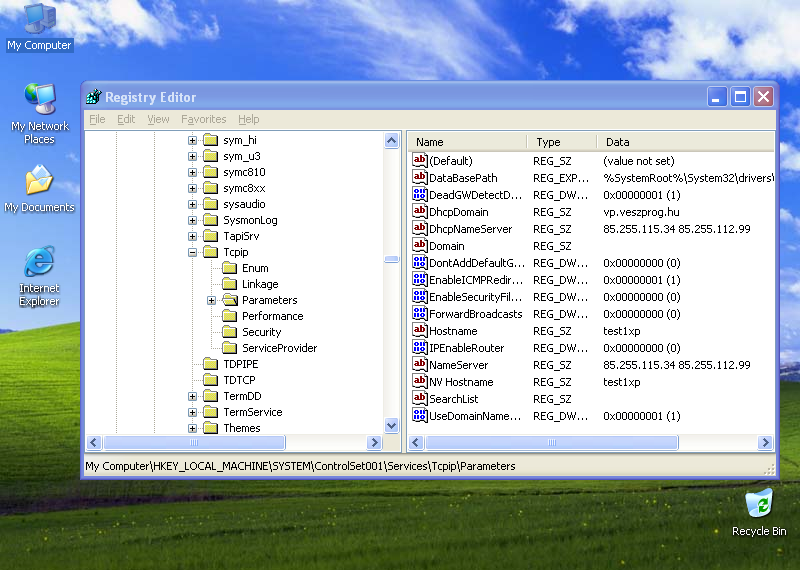Select the Performance subkey
Image resolution: width=800 pixels, height=570 pixels.
272,316
